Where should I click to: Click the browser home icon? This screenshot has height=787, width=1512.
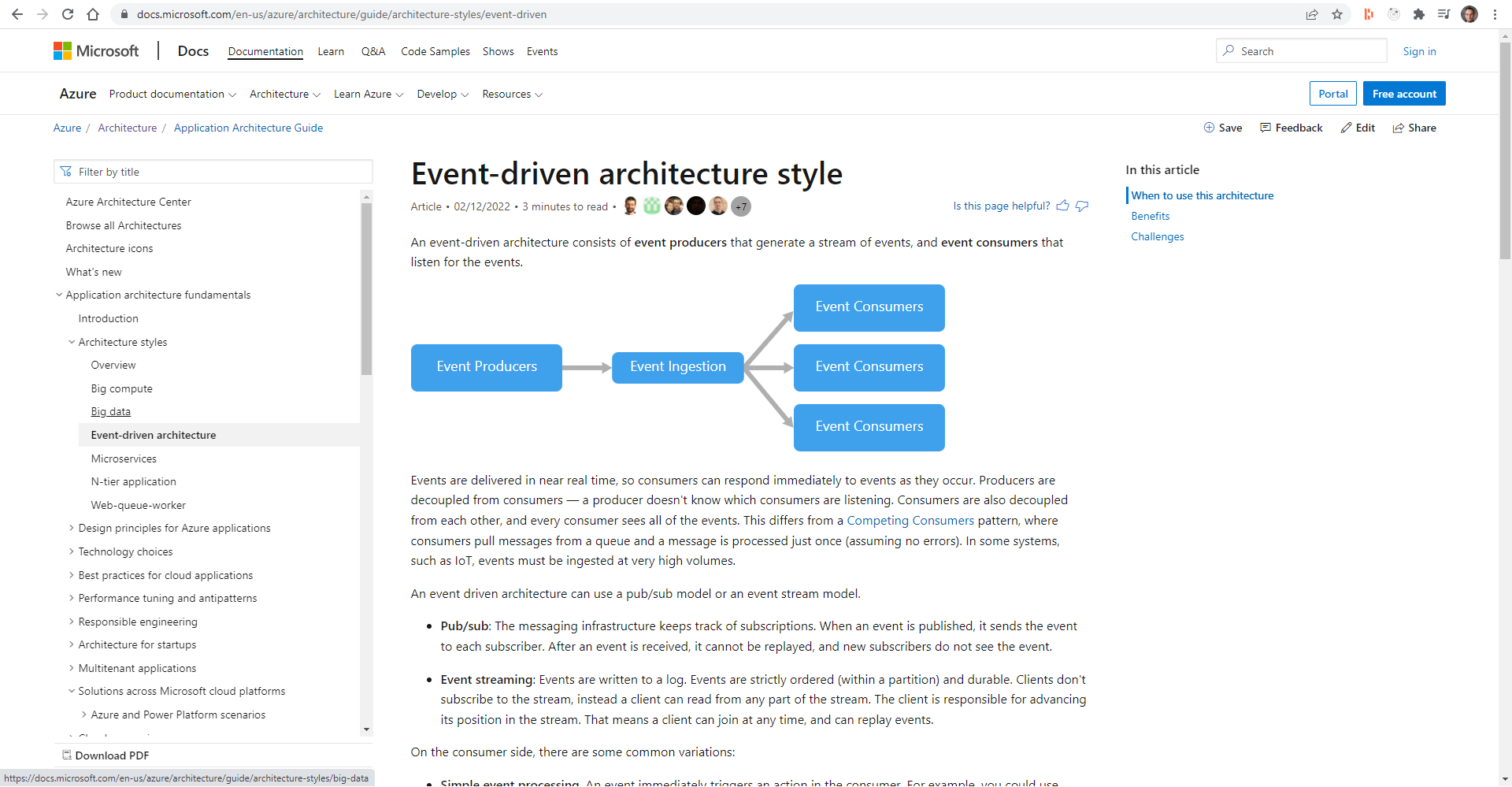coord(93,14)
